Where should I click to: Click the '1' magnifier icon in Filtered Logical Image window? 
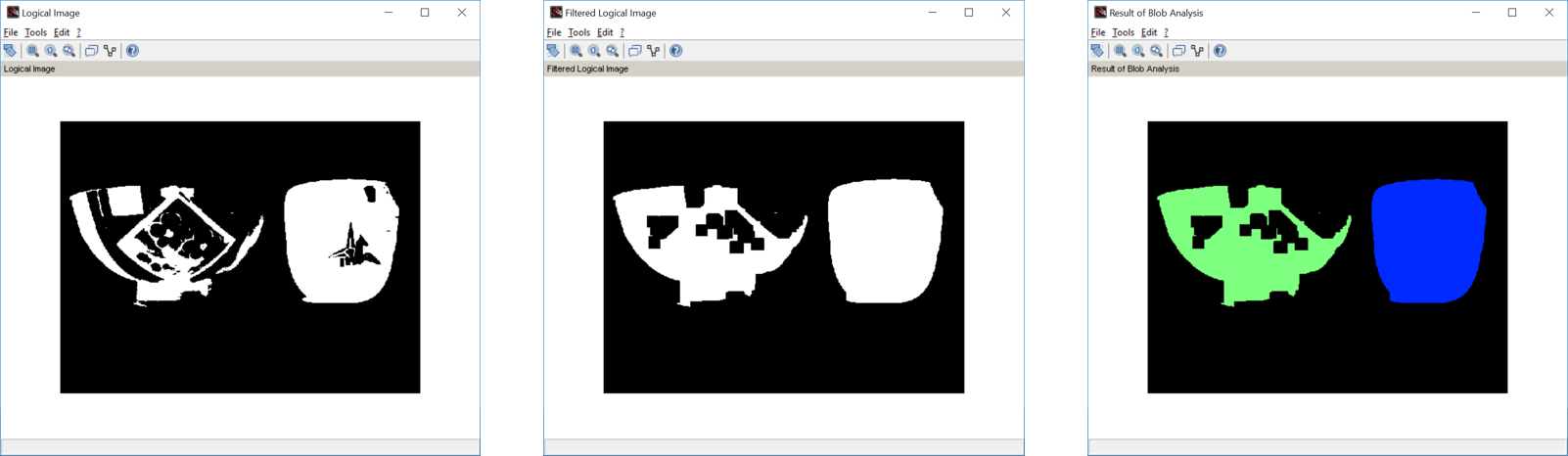(x=594, y=51)
